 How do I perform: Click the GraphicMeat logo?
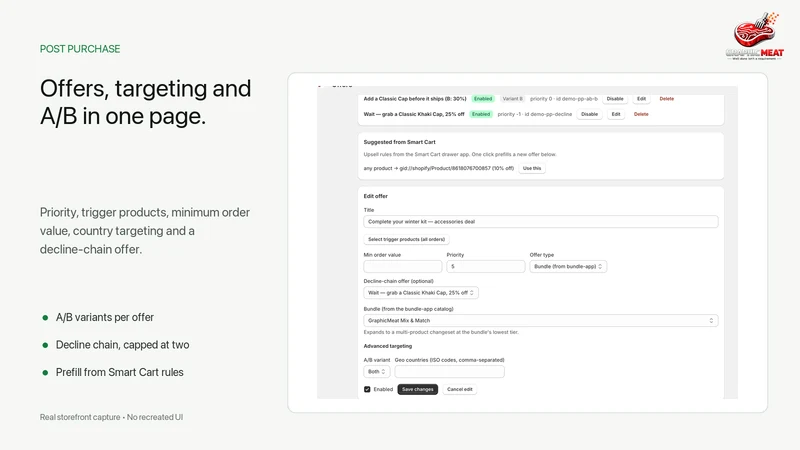(755, 36)
